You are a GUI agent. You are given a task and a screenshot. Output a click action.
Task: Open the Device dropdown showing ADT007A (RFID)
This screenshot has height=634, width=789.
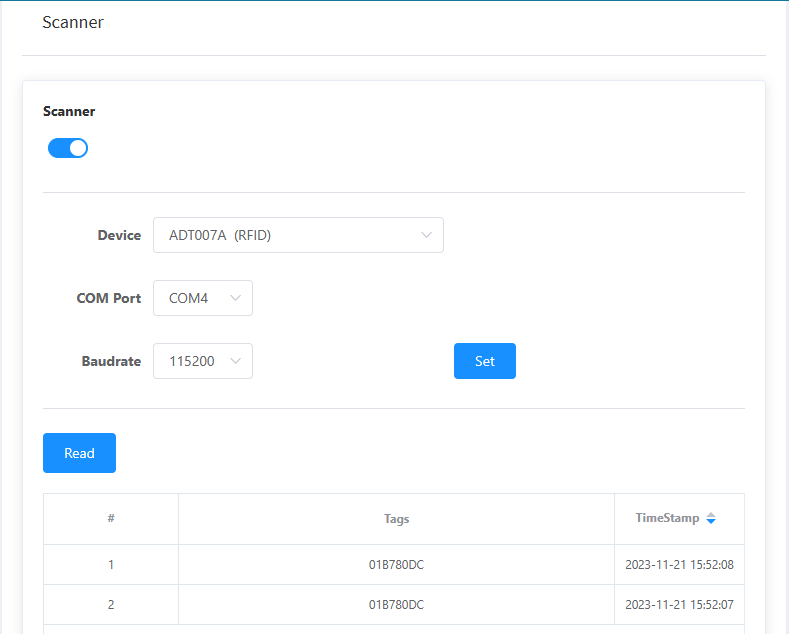(297, 235)
